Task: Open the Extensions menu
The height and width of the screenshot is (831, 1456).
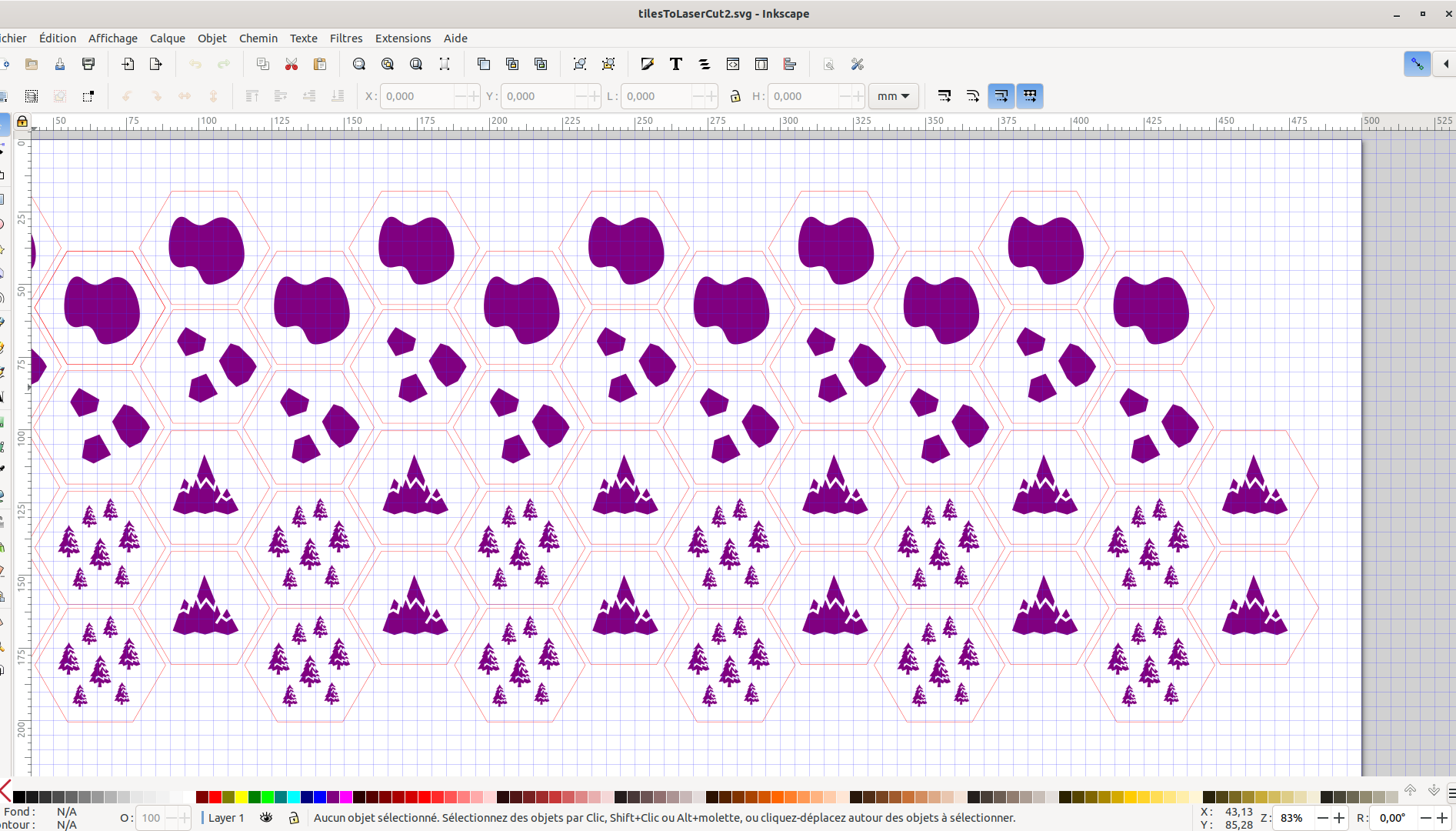Action: click(403, 38)
